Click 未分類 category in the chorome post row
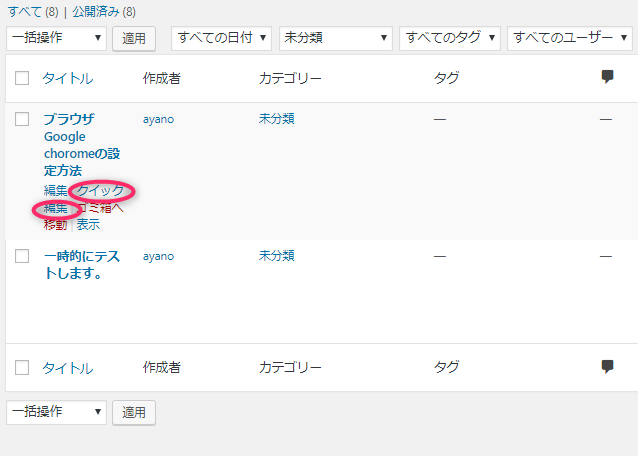The height and width of the screenshot is (456, 638). [x=277, y=119]
